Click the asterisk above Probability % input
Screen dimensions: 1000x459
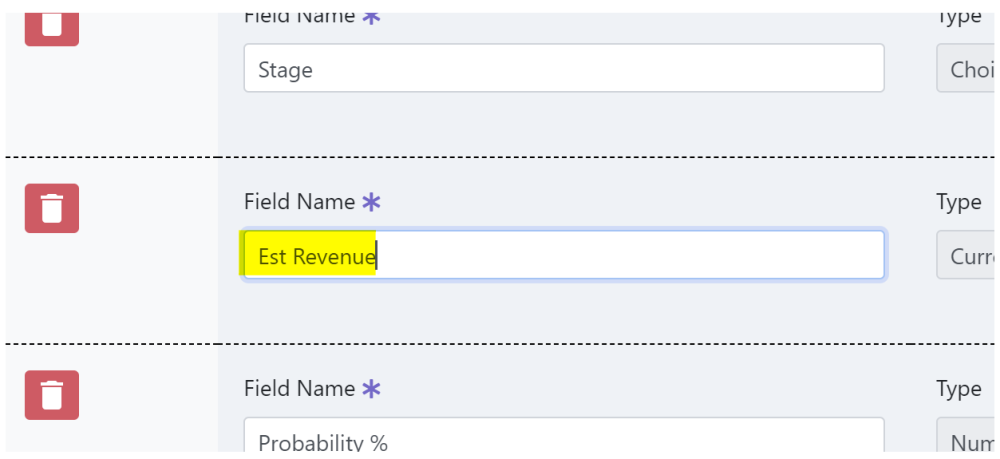tap(371, 389)
